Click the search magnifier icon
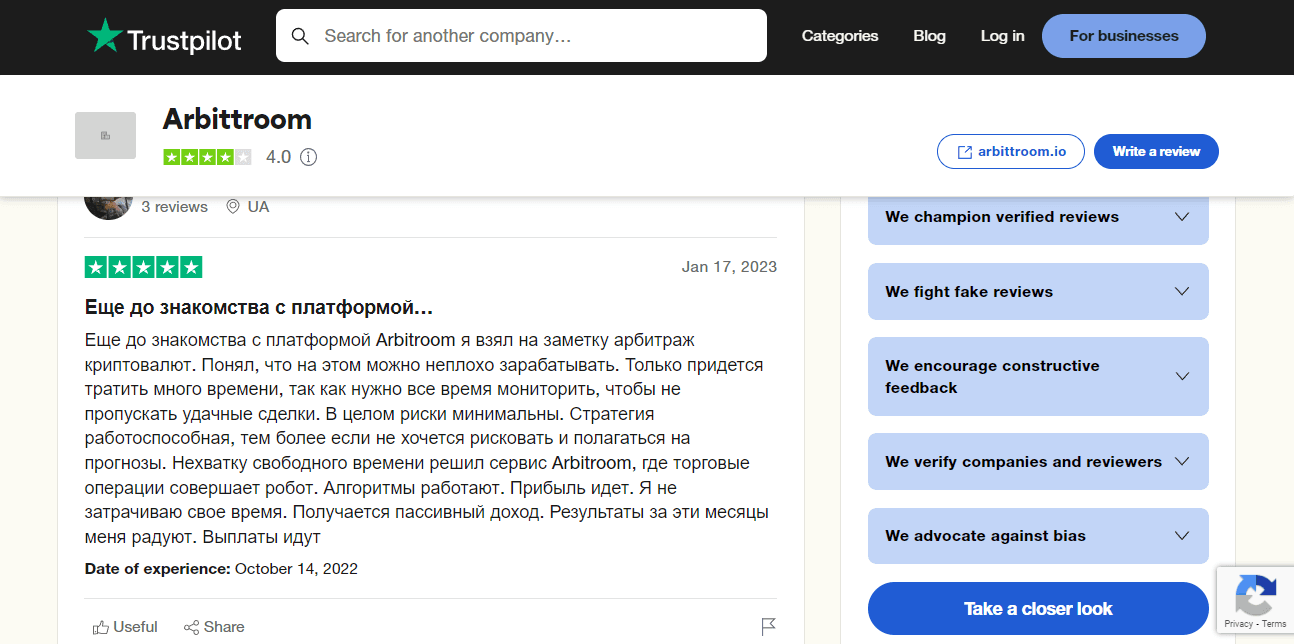The width and height of the screenshot is (1294, 644). point(300,36)
